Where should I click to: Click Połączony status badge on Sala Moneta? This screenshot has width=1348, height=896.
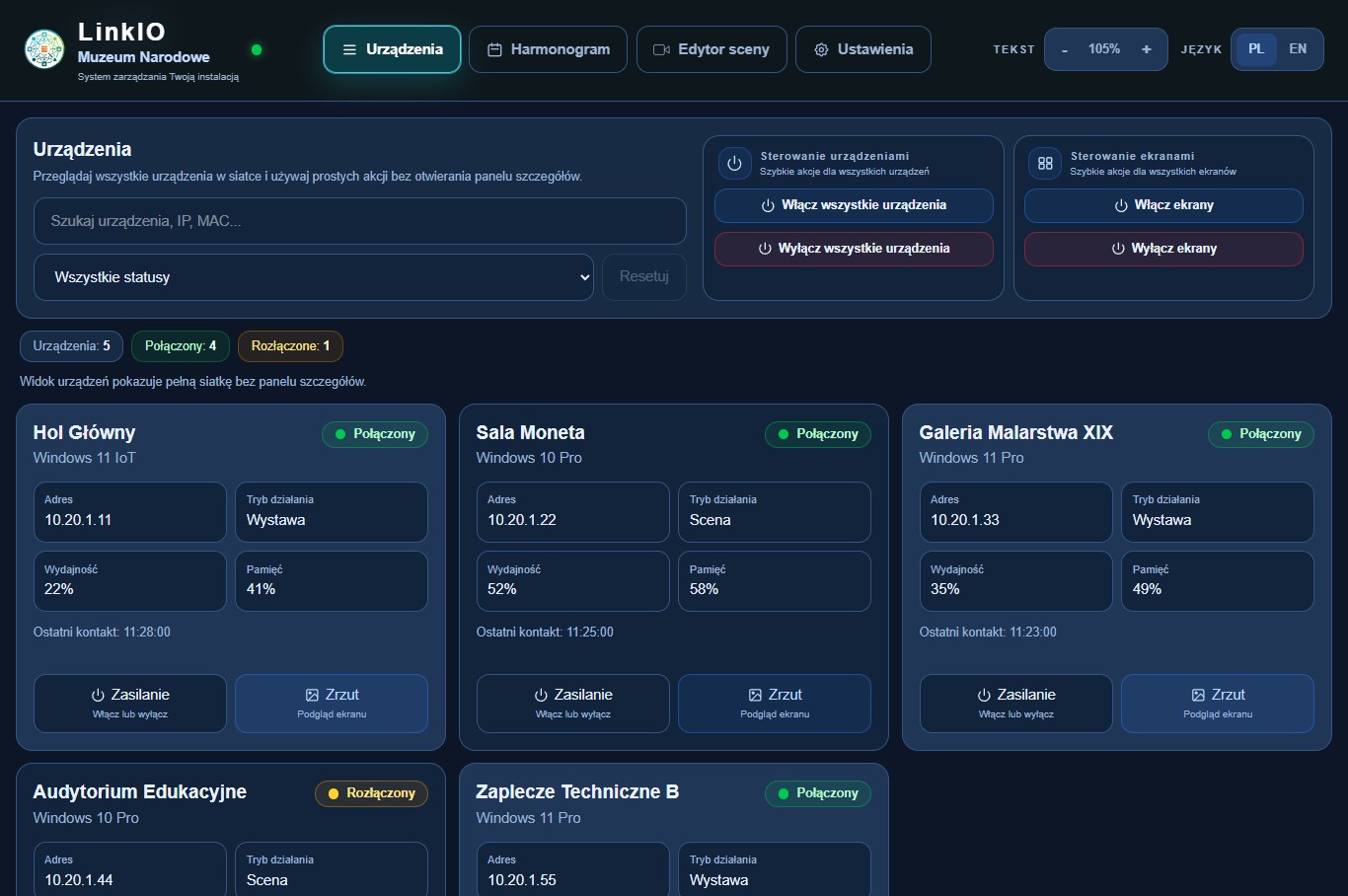pyautogui.click(x=818, y=434)
